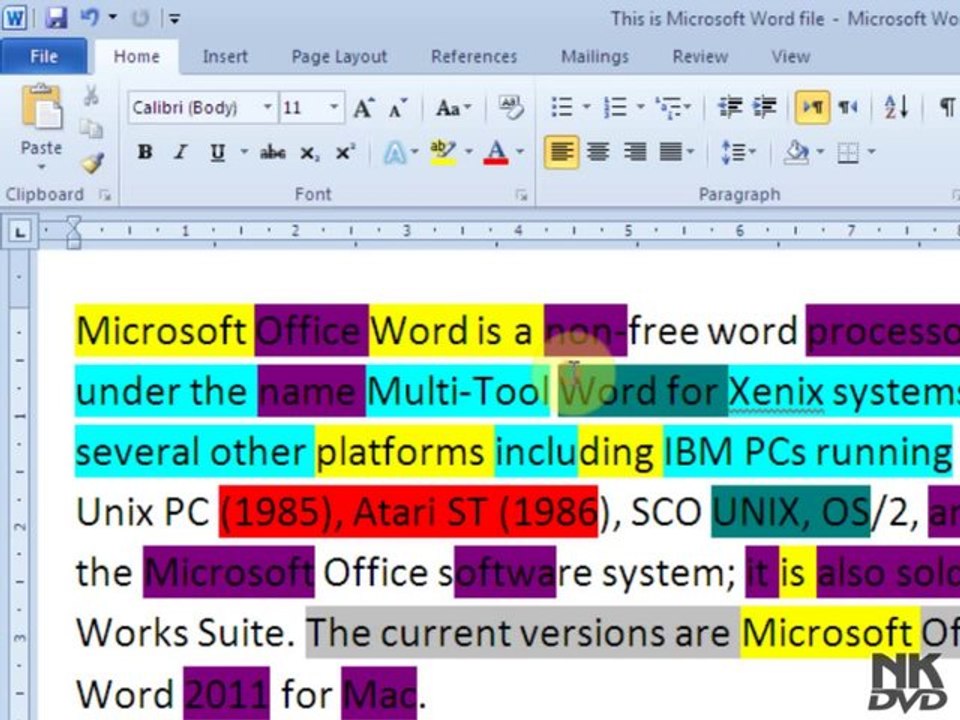Decrease the paragraph indent
The width and height of the screenshot is (960, 720).
(730, 107)
